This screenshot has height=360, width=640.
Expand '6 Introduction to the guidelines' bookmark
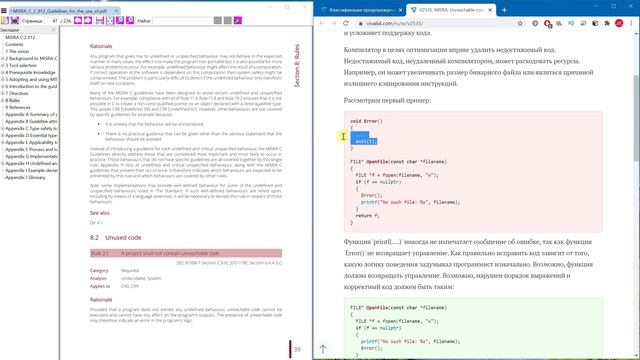2,86
